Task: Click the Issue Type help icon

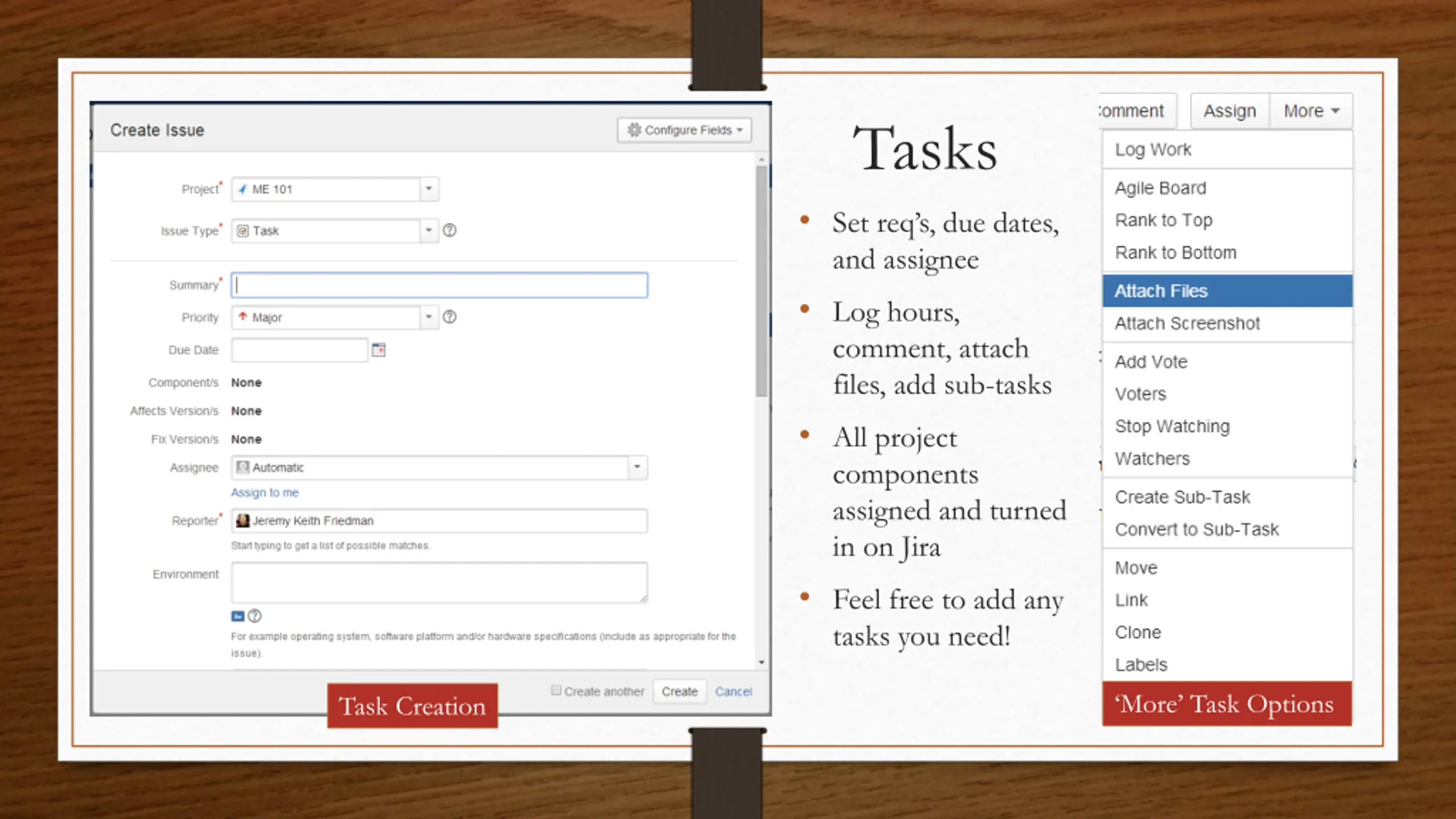Action: click(x=449, y=230)
